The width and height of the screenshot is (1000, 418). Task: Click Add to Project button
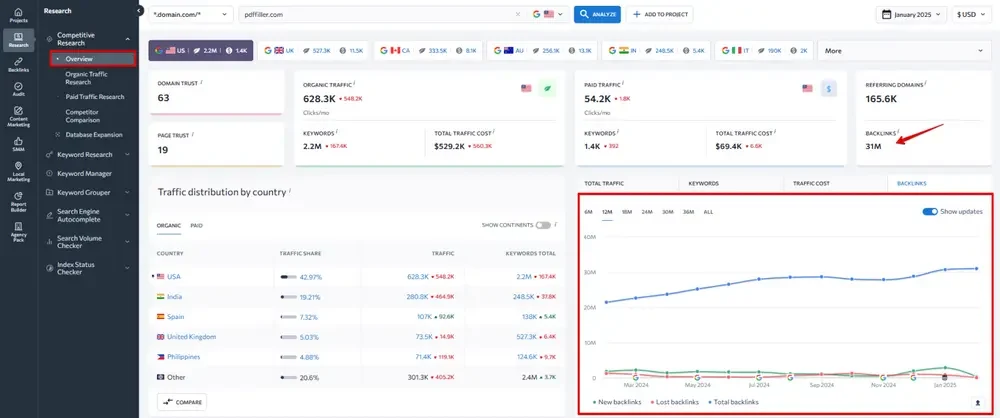tap(659, 14)
